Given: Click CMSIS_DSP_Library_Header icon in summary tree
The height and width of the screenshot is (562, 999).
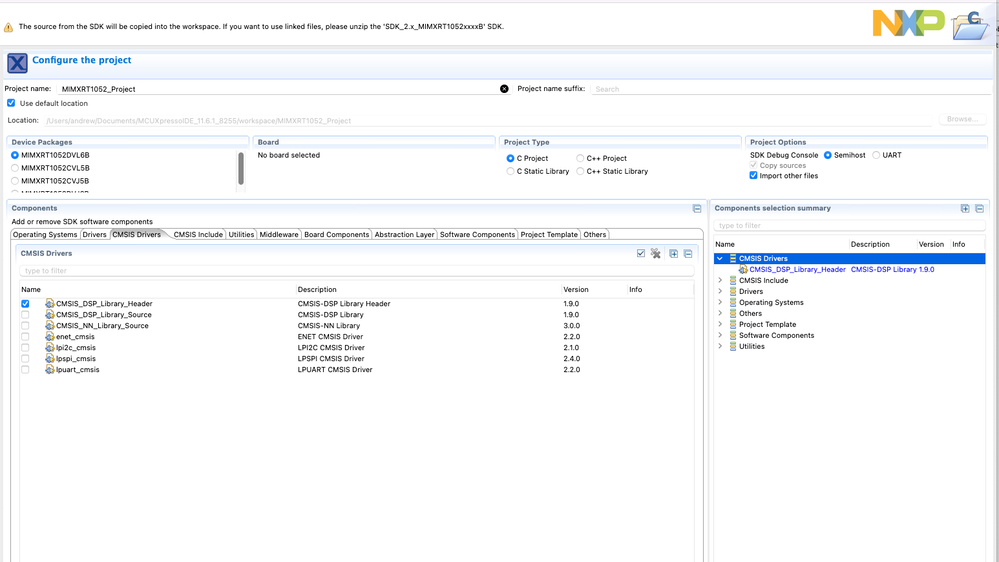Looking at the screenshot, I should click(743, 270).
